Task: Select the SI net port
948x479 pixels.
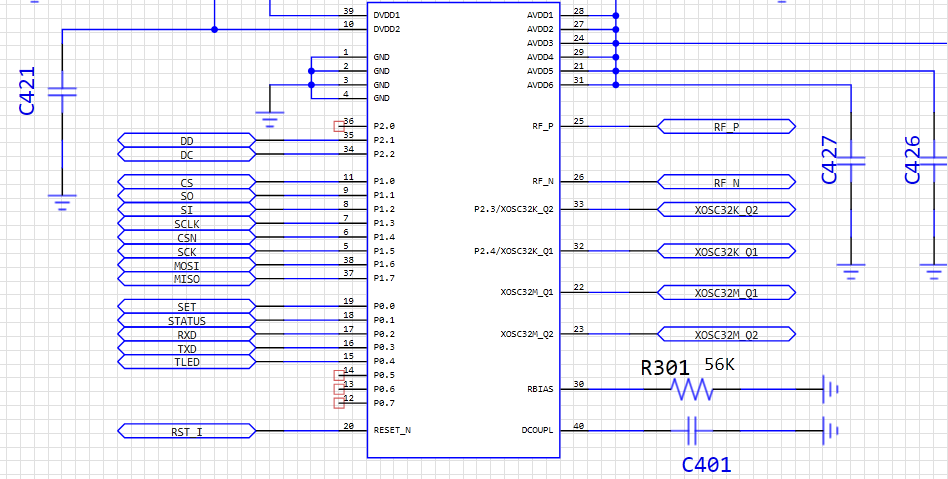Action: [x=187, y=210]
